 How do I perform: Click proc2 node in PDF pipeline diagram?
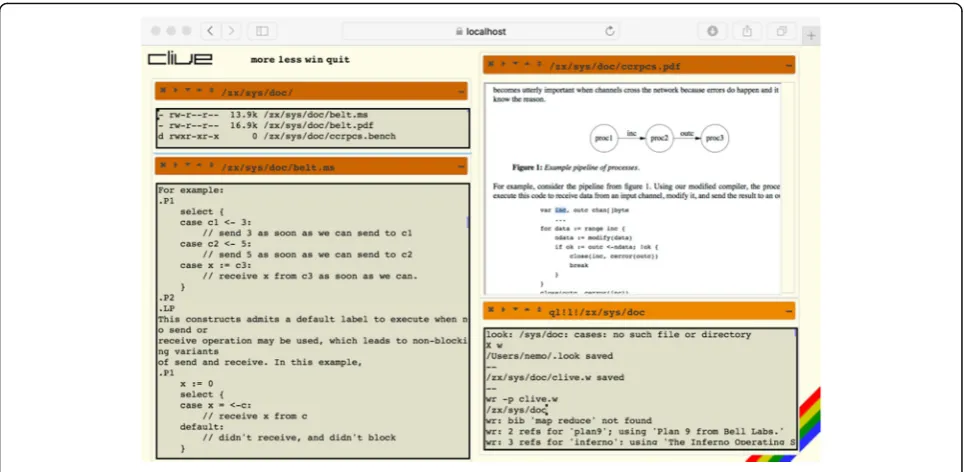coord(659,138)
